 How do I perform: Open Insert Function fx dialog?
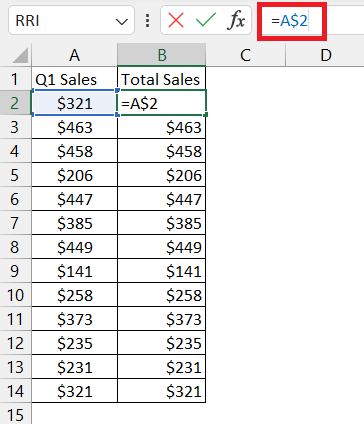click(x=236, y=21)
